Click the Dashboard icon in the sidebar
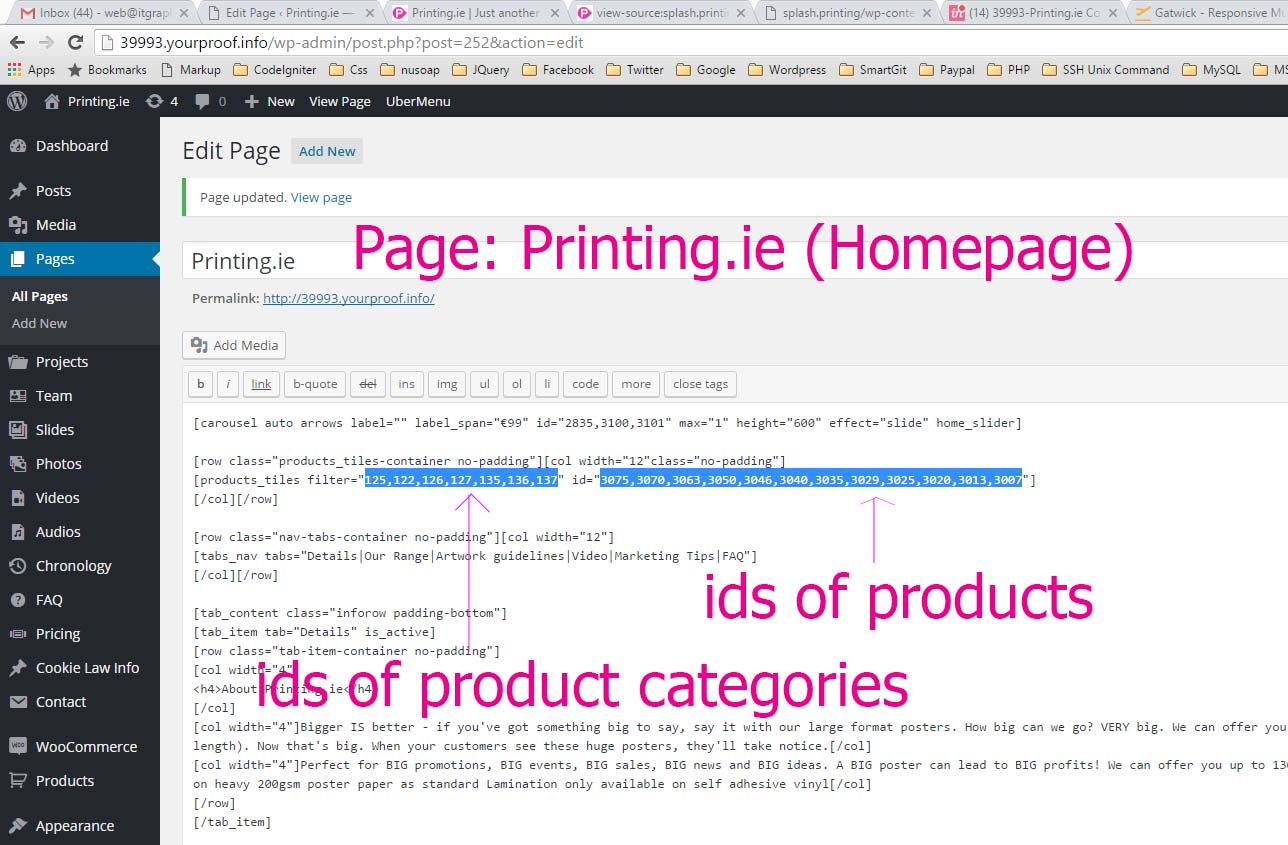 pyautogui.click(x=18, y=146)
